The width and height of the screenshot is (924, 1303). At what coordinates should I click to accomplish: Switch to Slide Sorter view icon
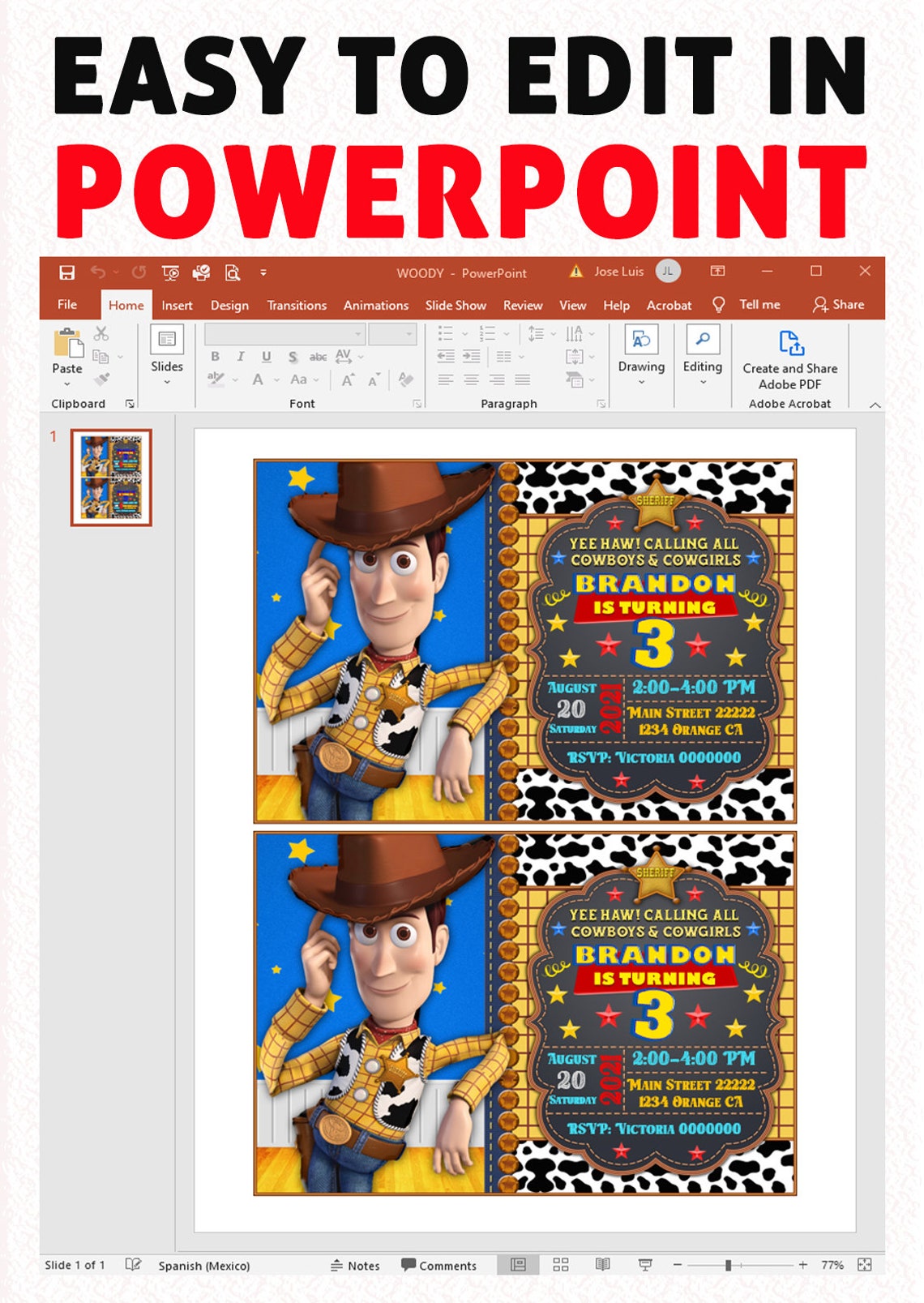561,1265
